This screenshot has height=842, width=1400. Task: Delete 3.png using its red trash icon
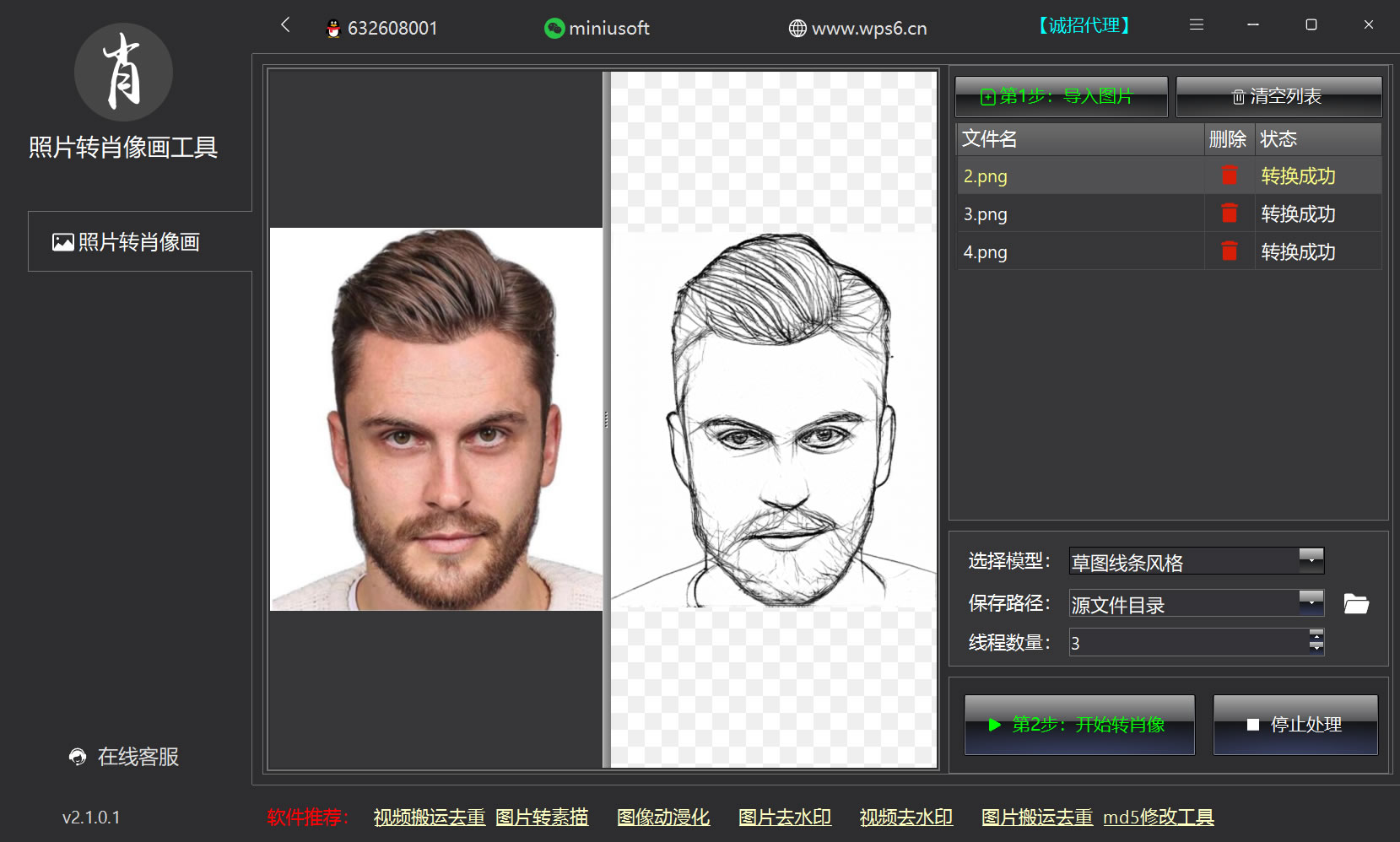pos(1229,213)
